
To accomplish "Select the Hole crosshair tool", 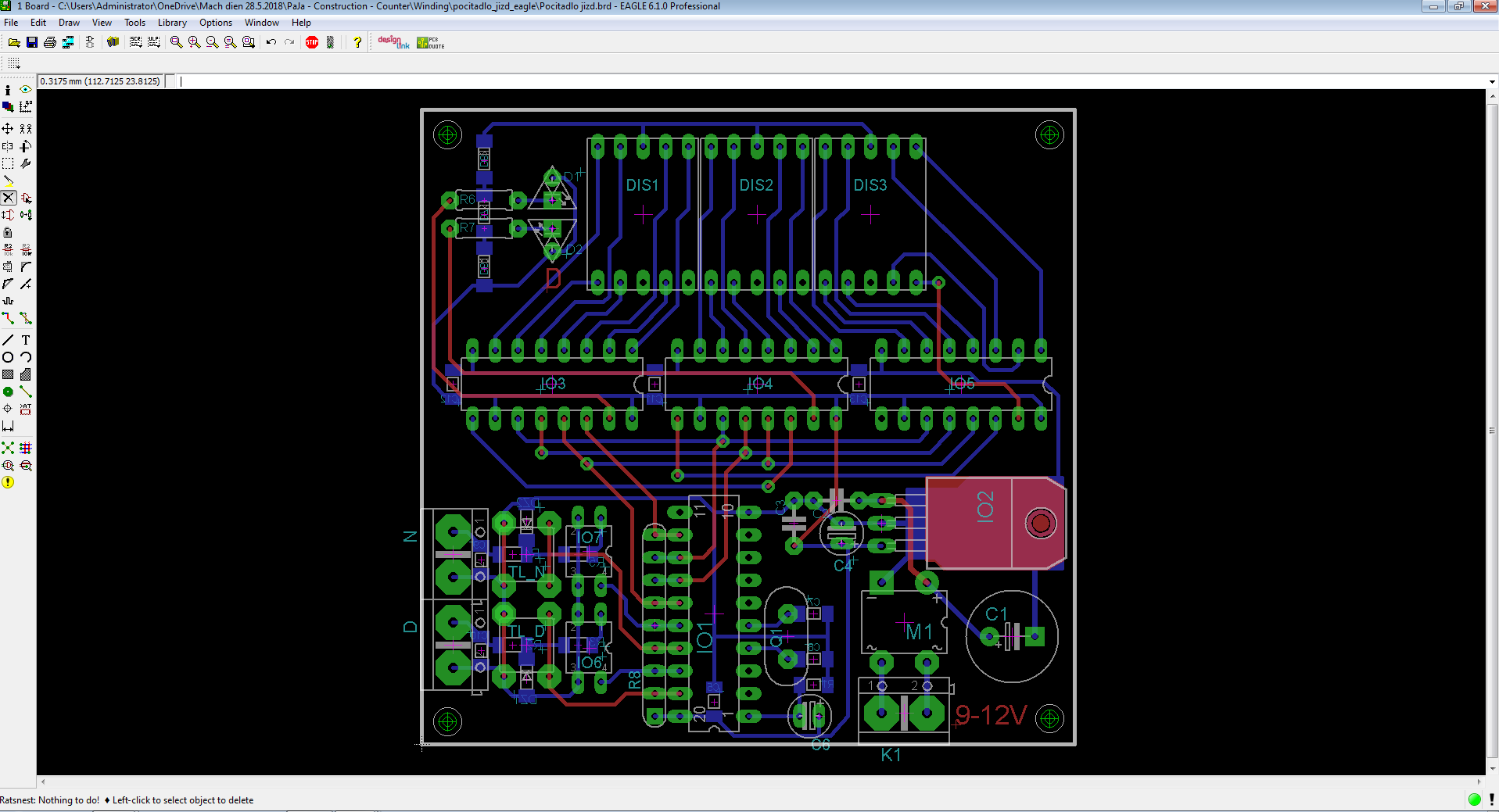I will tap(8, 409).
